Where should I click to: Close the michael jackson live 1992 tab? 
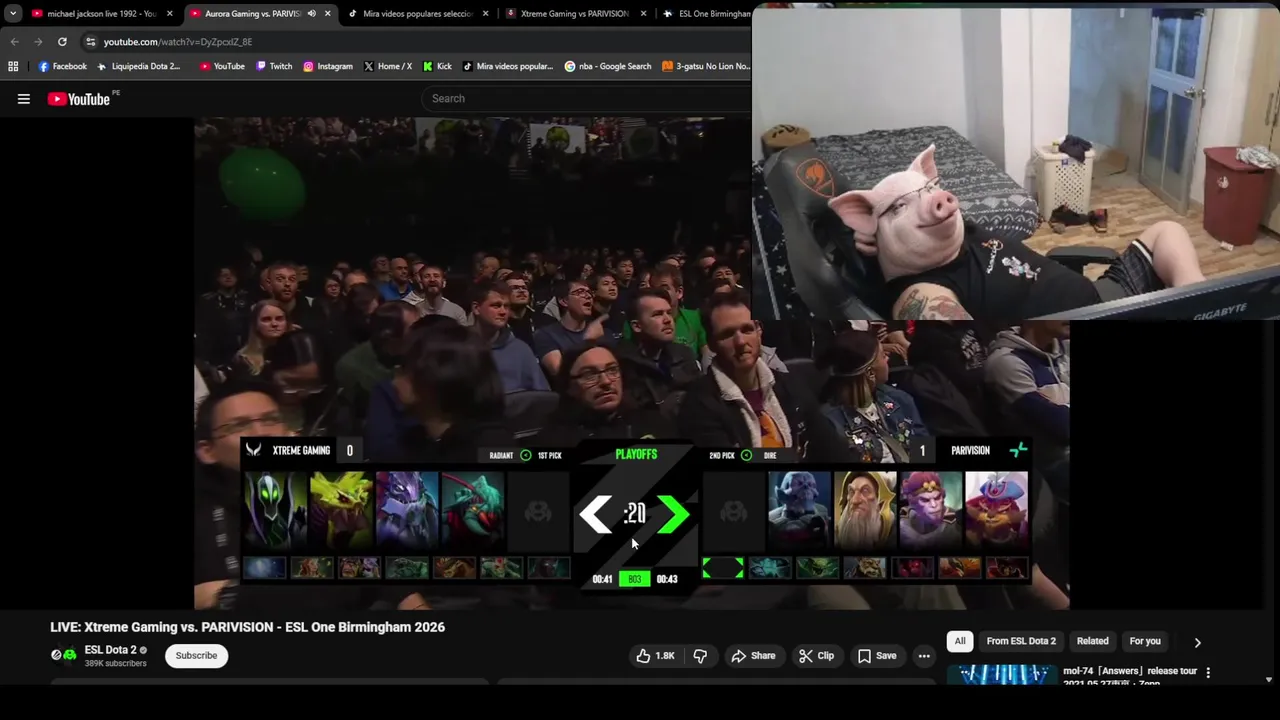pyautogui.click(x=170, y=14)
